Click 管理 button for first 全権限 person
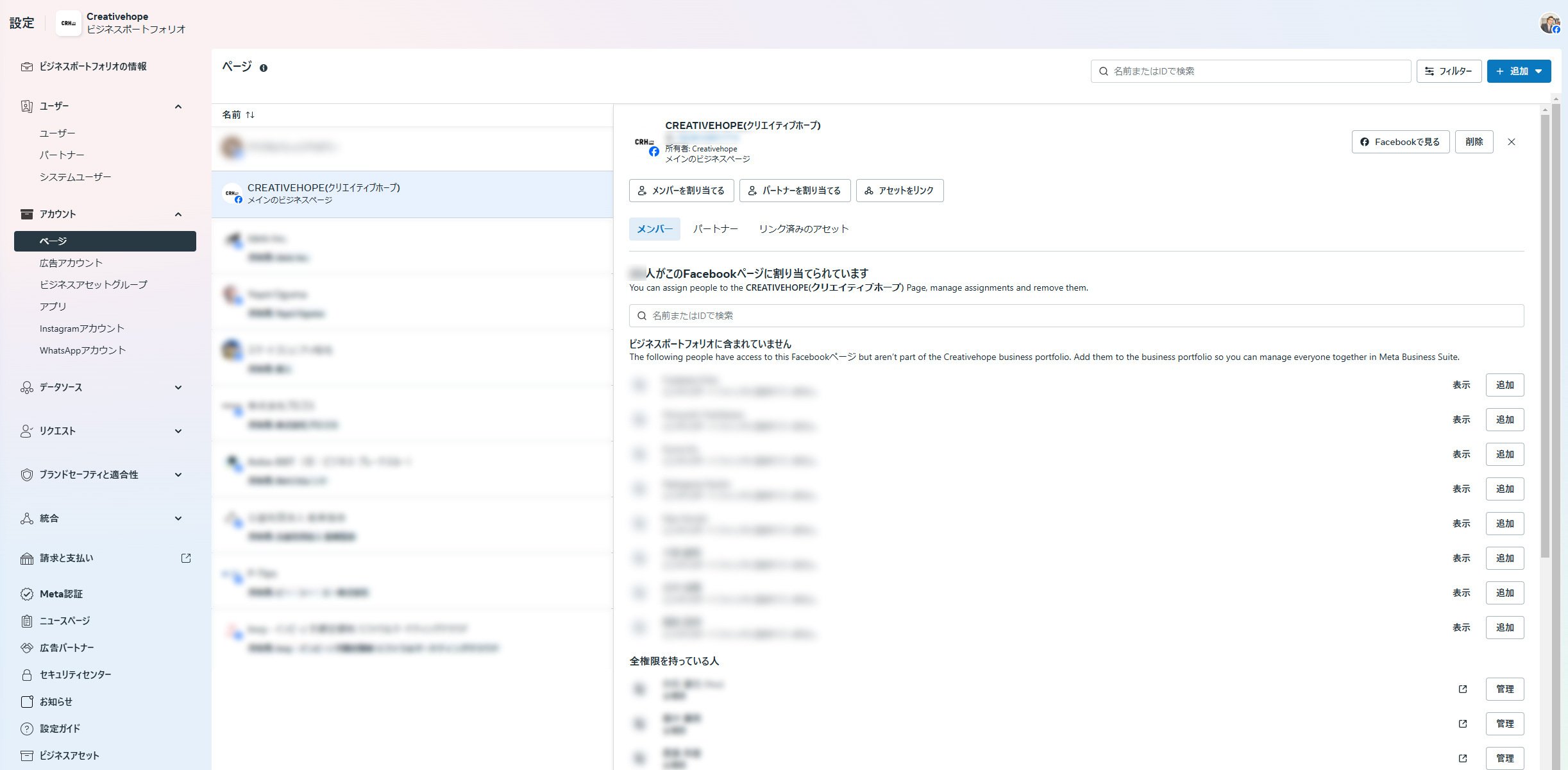The image size is (1568, 770). [1505, 689]
